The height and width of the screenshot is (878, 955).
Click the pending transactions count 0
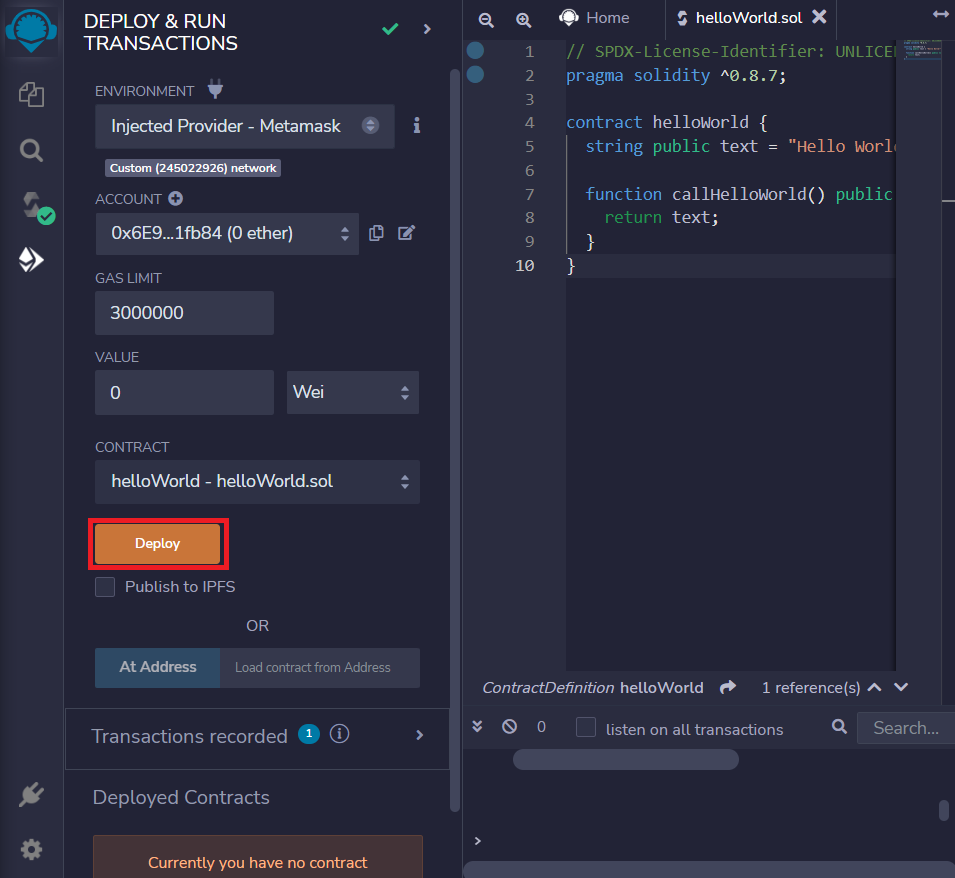click(541, 726)
